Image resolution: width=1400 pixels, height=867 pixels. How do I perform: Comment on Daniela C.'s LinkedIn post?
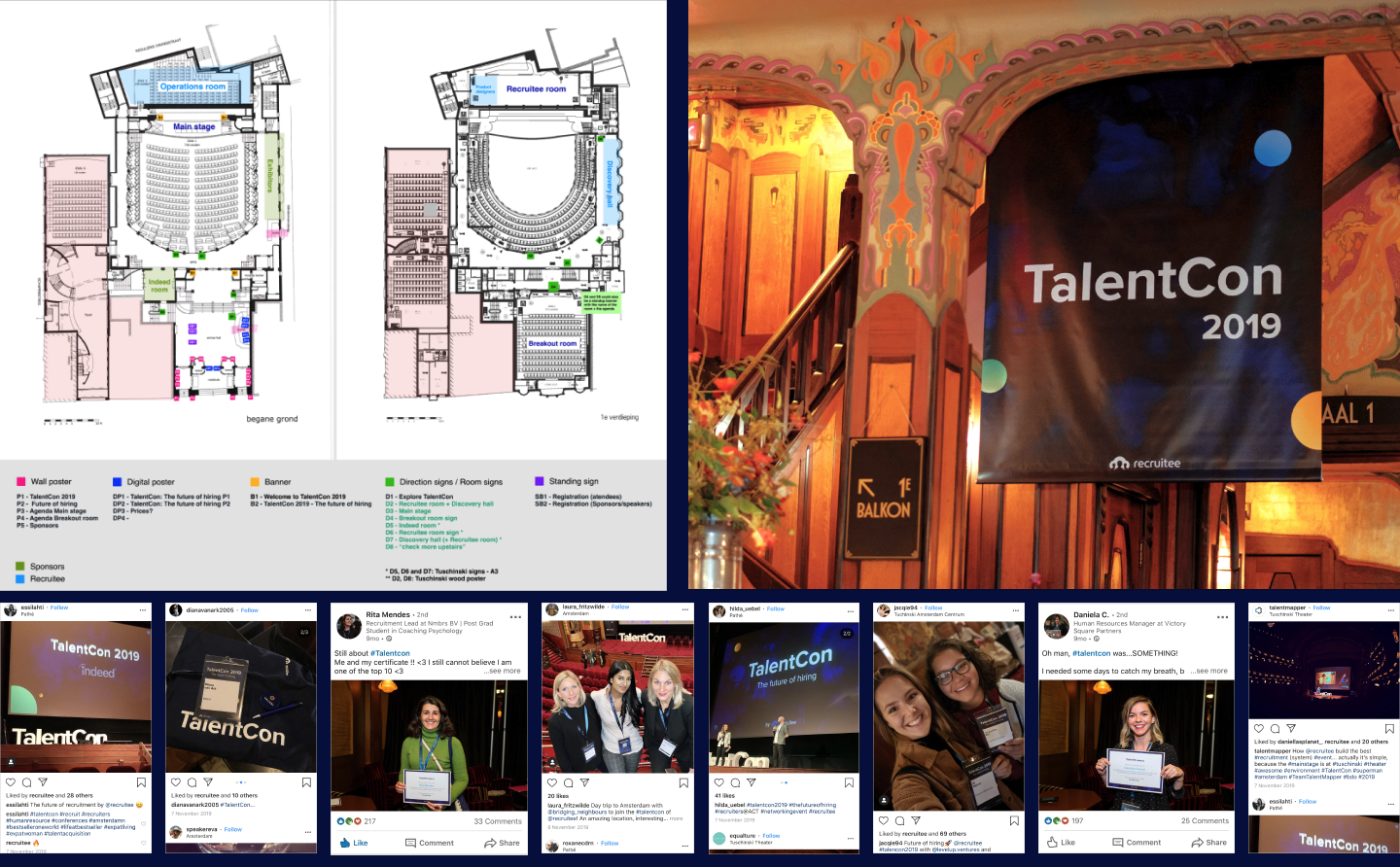click(x=1137, y=843)
